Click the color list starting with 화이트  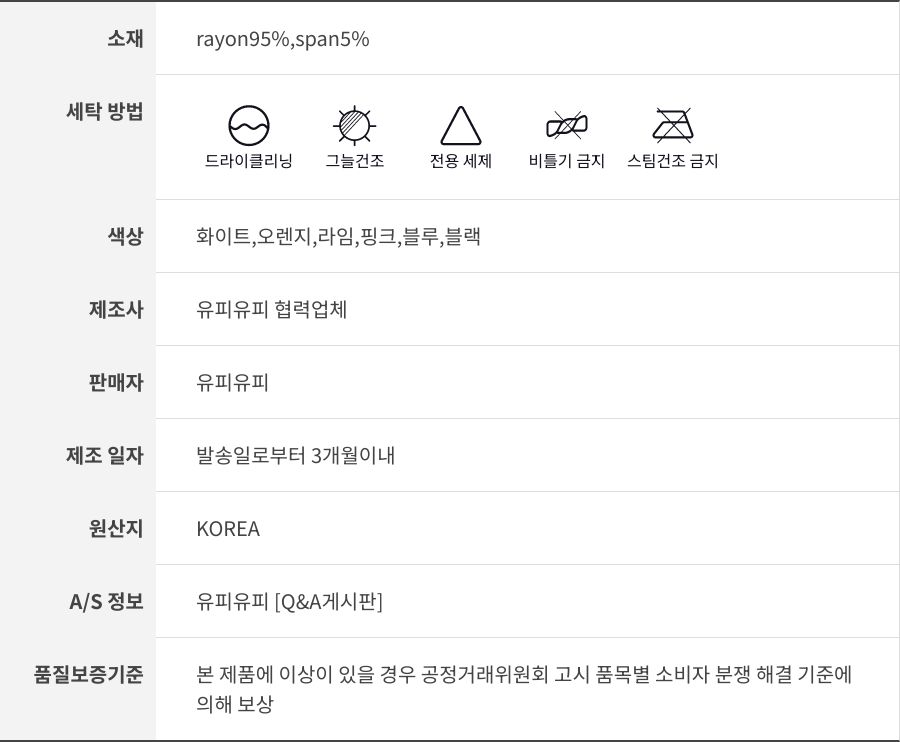[x=339, y=237]
